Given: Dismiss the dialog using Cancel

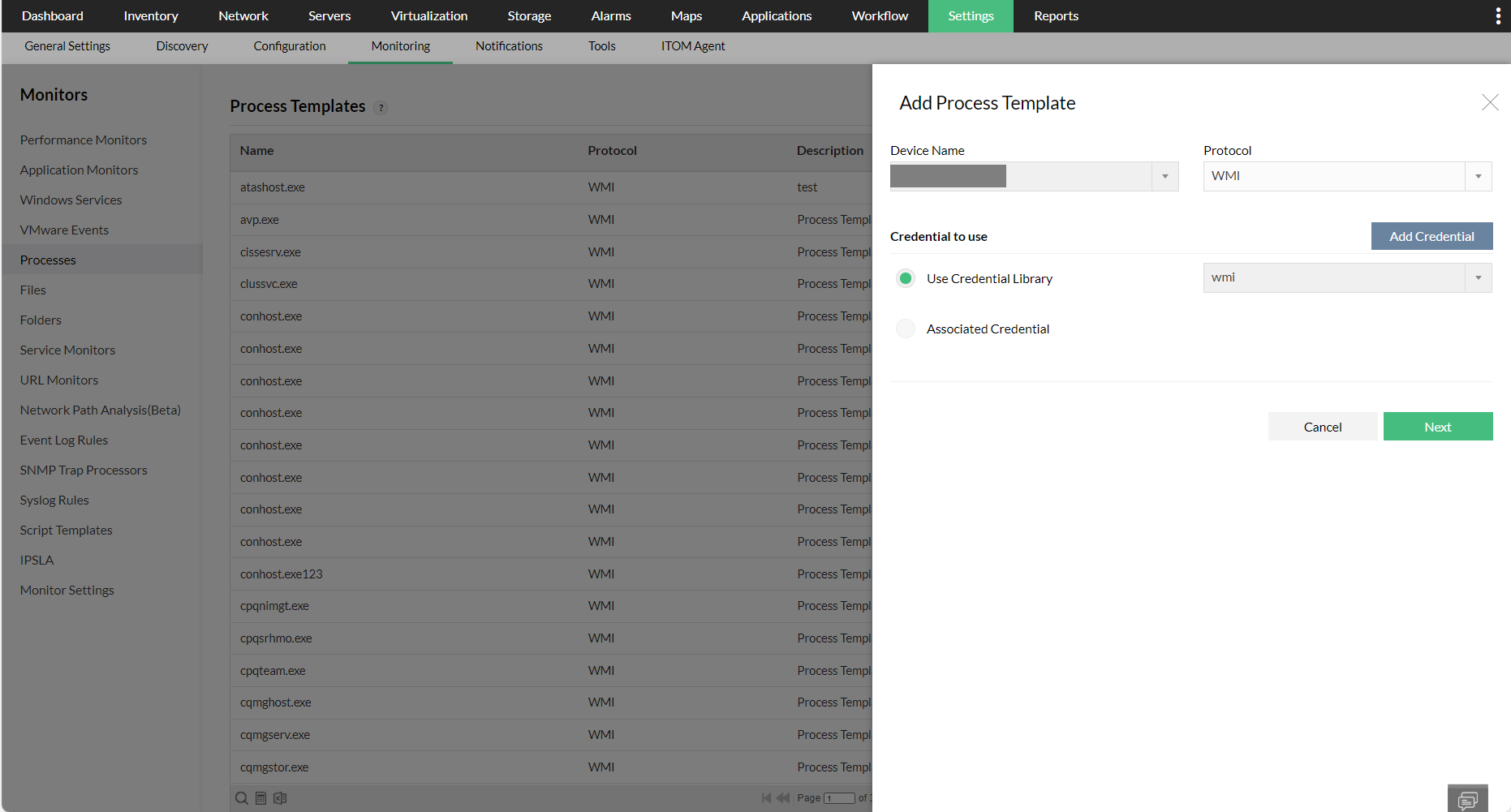Looking at the screenshot, I should point(1322,426).
